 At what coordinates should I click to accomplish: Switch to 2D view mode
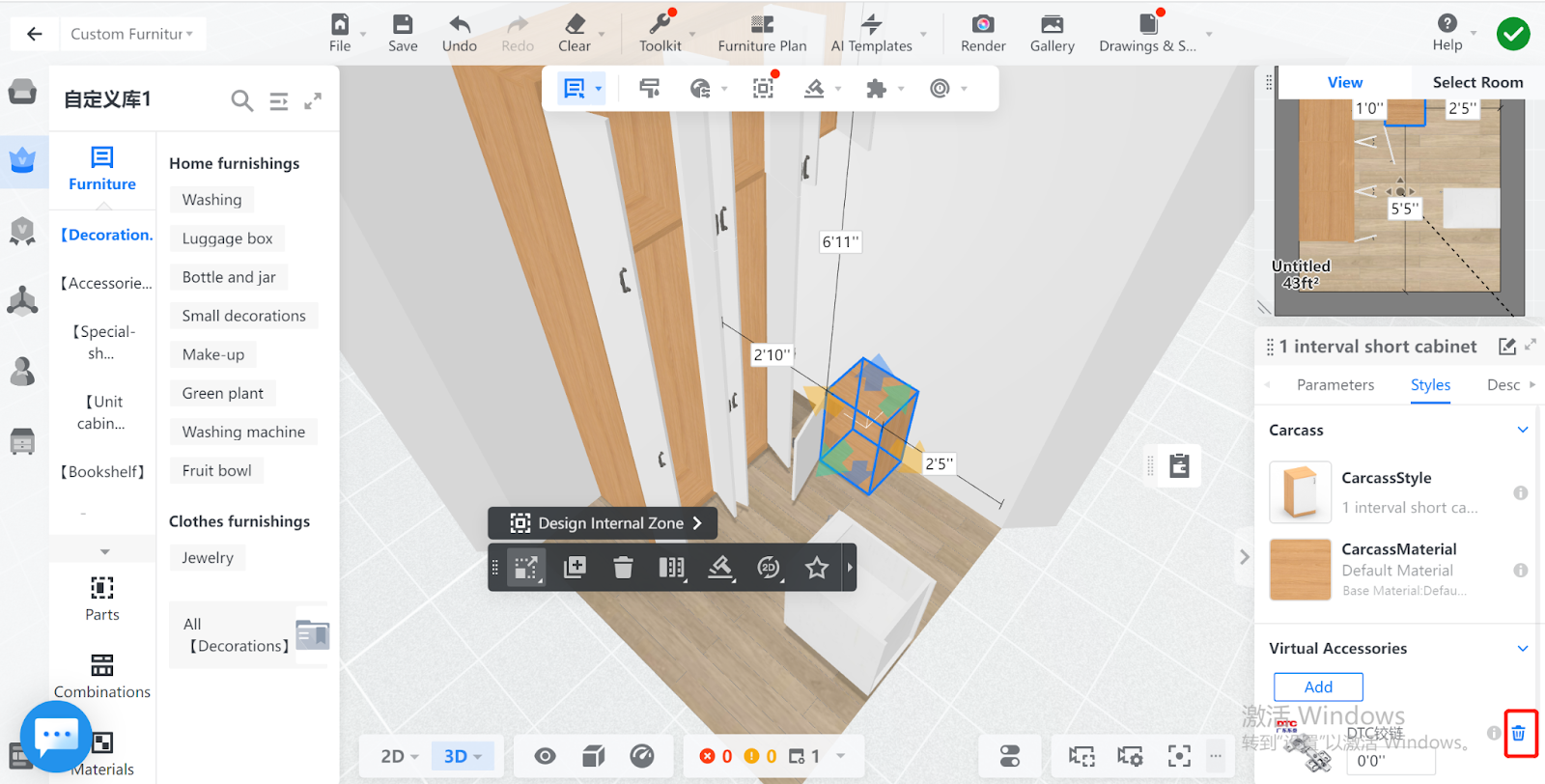point(399,756)
